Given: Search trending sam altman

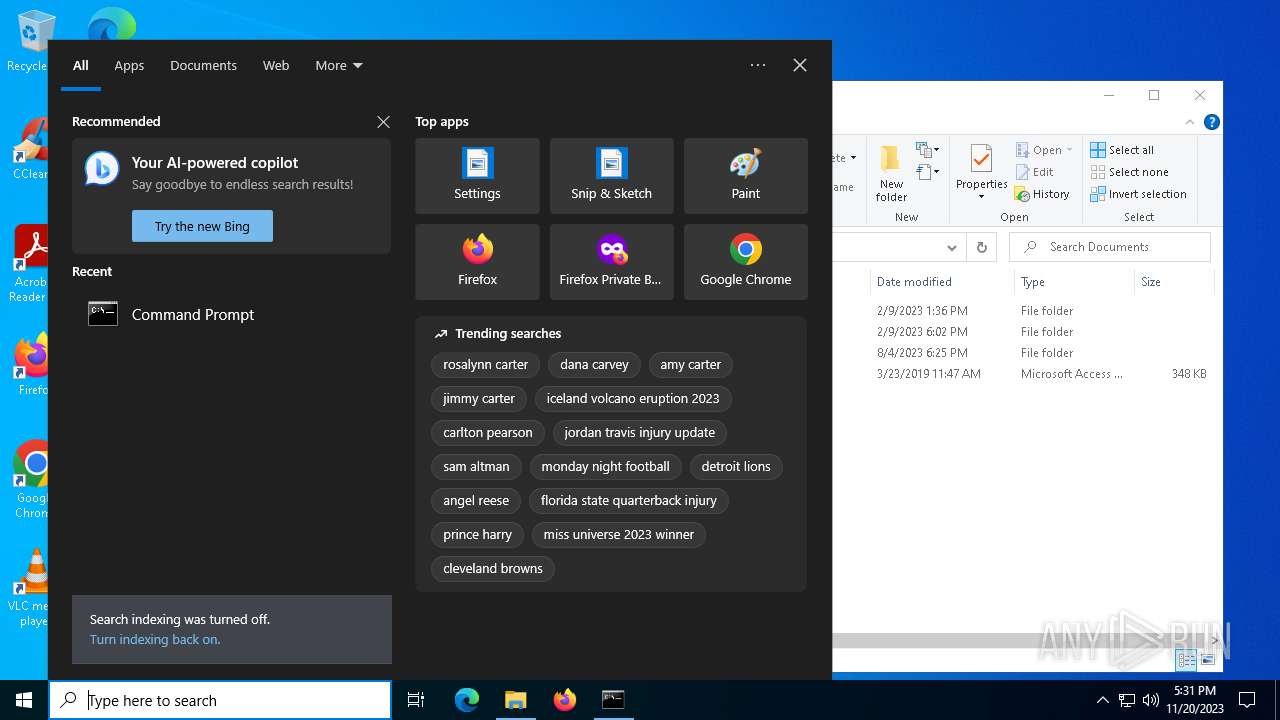Looking at the screenshot, I should (476, 467).
